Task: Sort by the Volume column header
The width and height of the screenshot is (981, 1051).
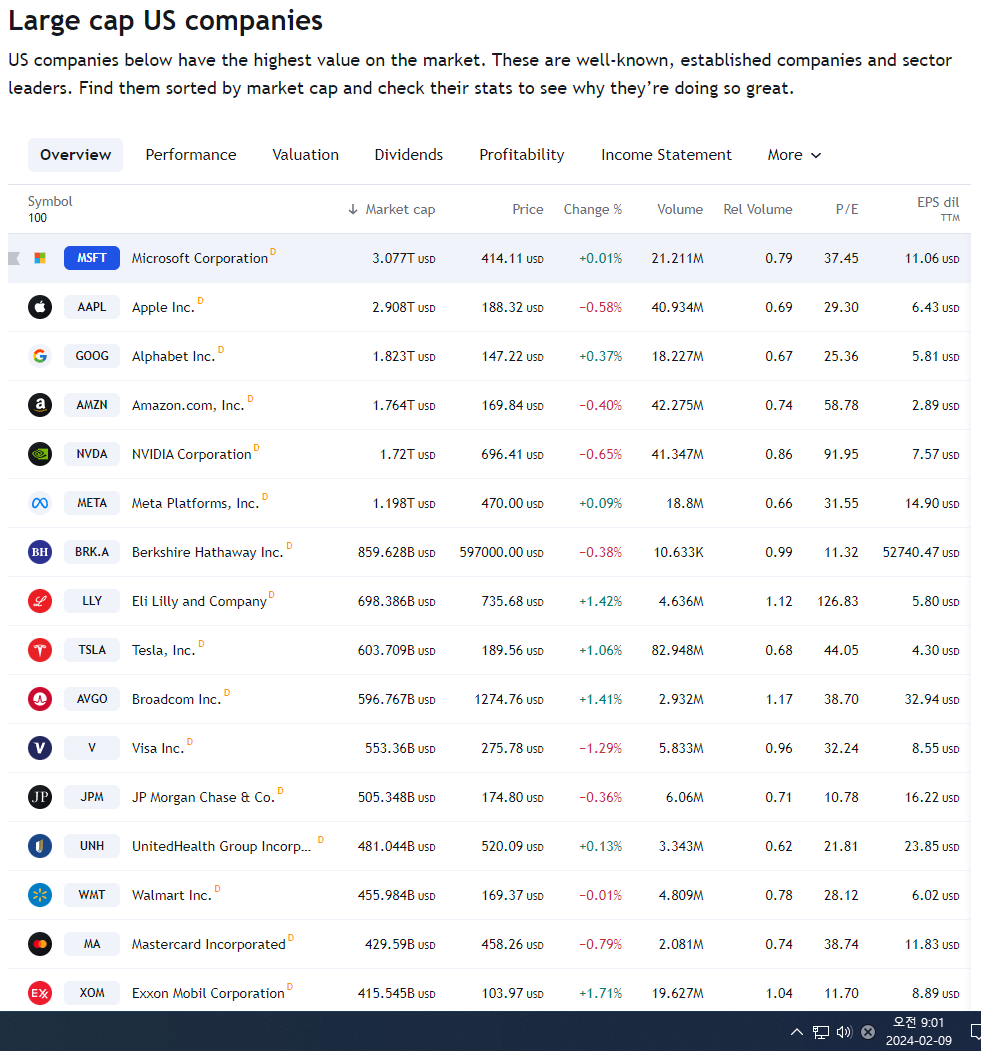Action: 680,210
